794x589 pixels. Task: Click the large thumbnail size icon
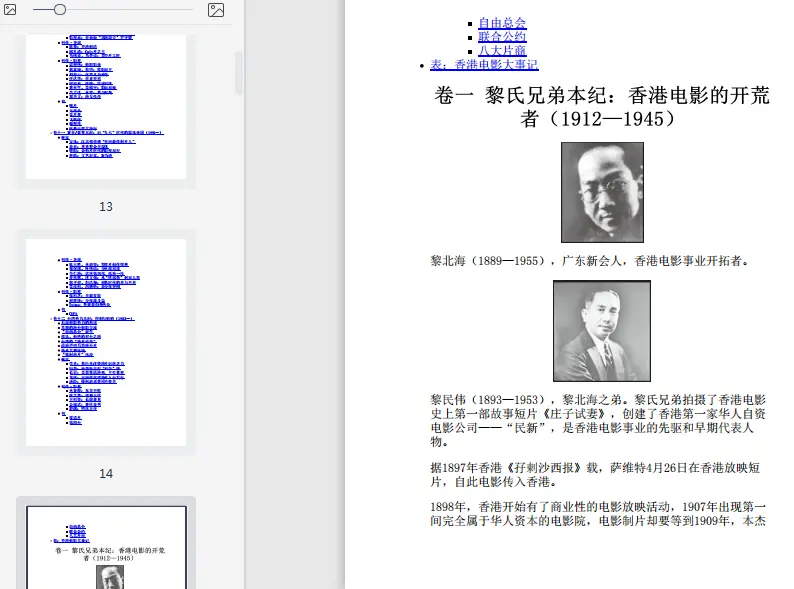[216, 10]
